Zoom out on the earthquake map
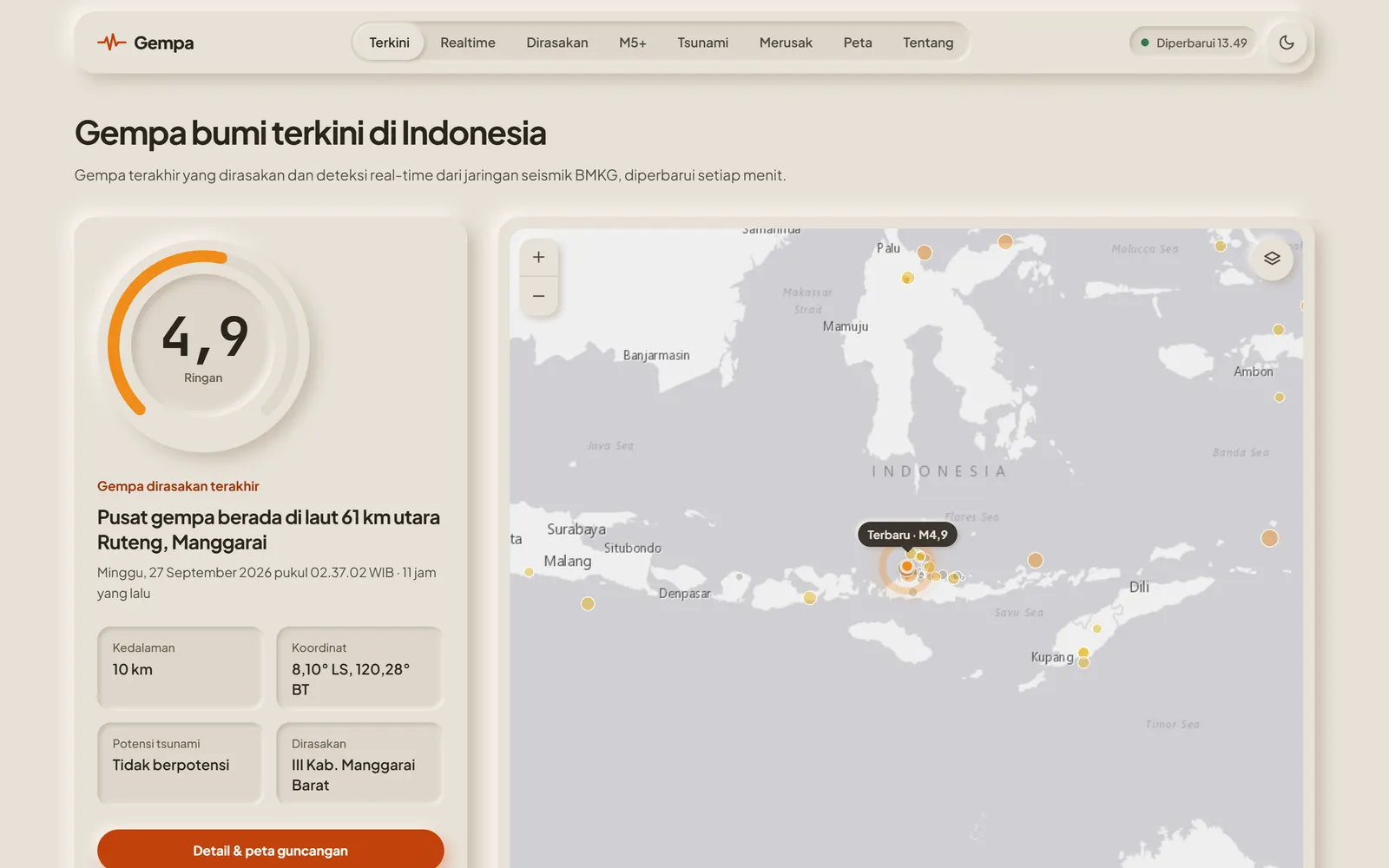The height and width of the screenshot is (868, 1389). pyautogui.click(x=539, y=296)
